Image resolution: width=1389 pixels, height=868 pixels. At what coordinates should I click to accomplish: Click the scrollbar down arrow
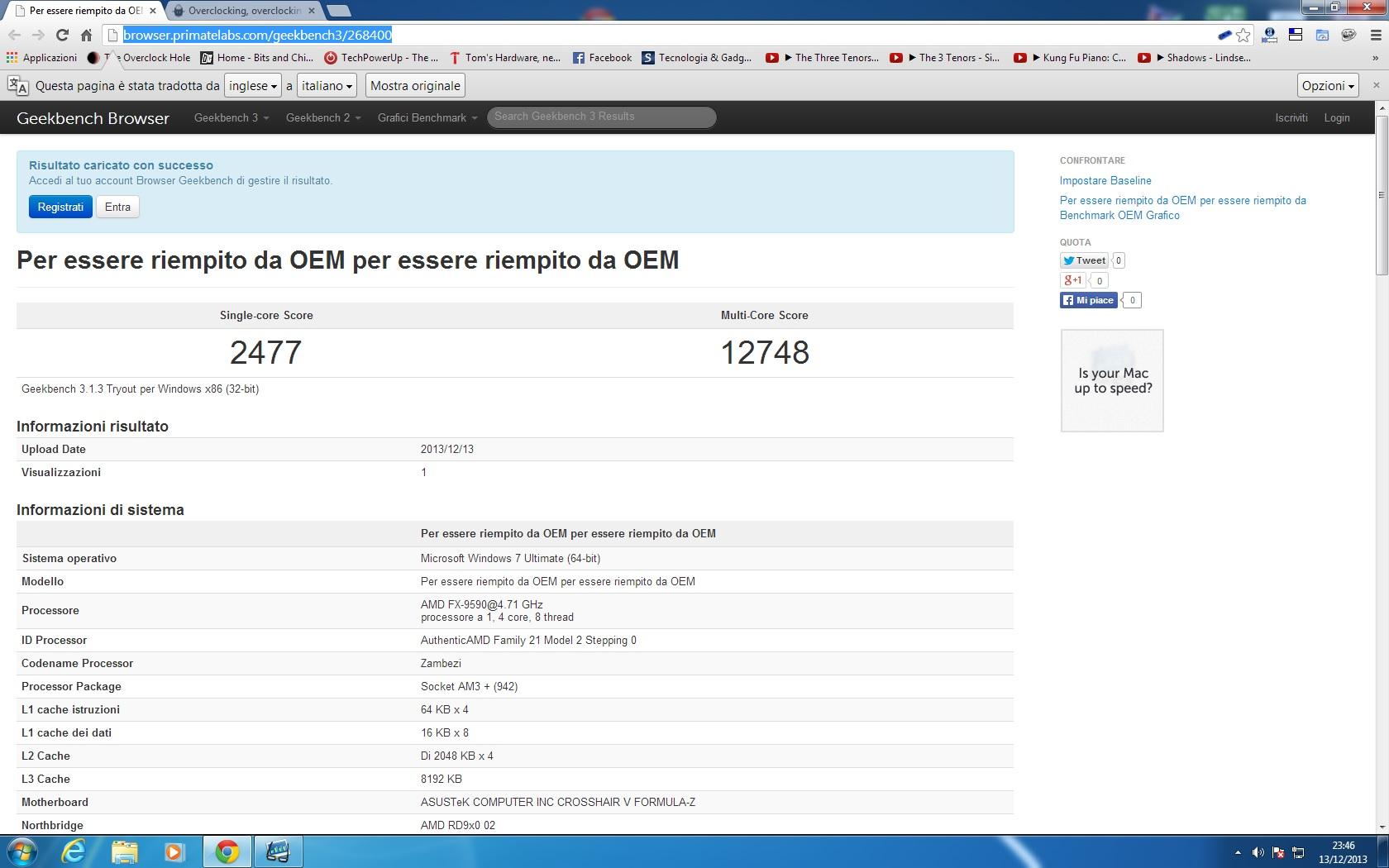tap(1382, 826)
